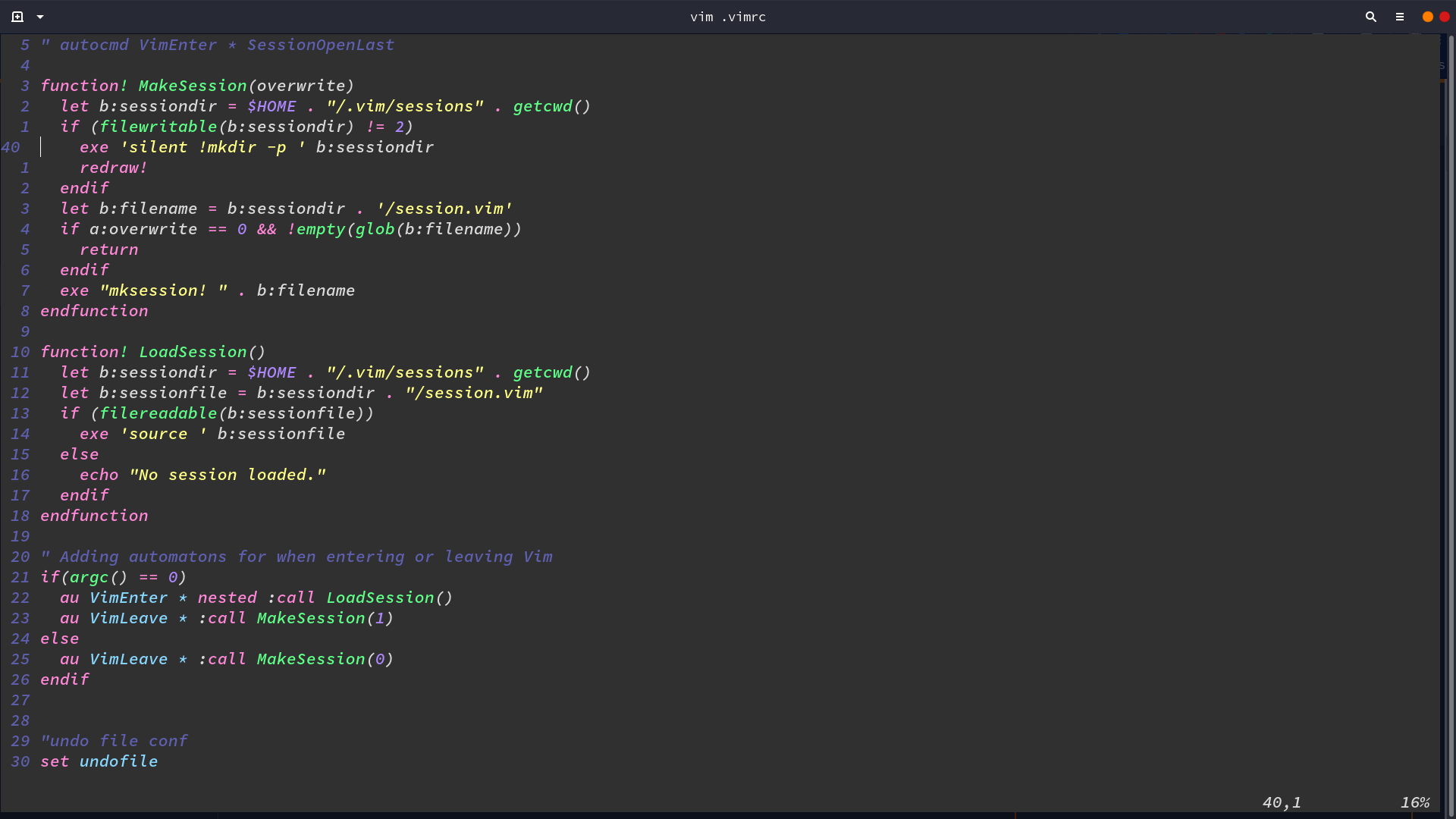Click '$HOME' in the MakeSession function

click(271, 106)
